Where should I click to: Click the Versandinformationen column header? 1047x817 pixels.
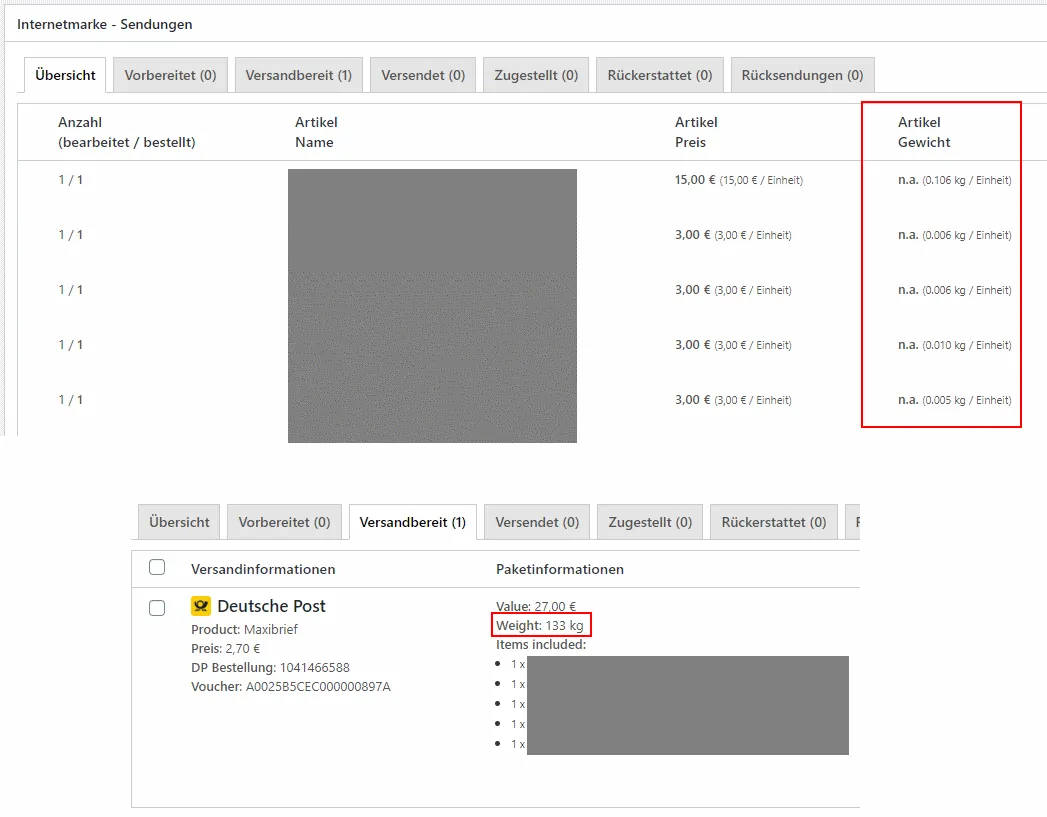263,569
